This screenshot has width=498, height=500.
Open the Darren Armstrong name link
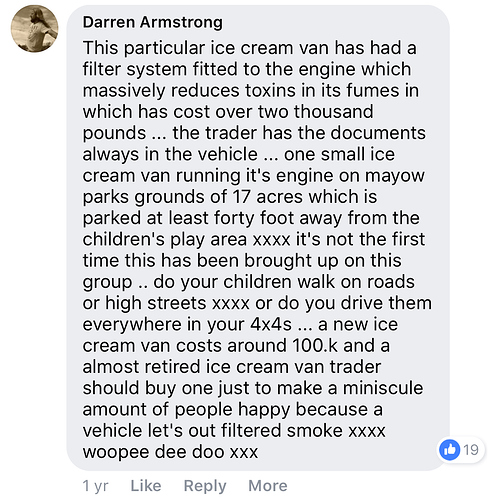tap(153, 23)
